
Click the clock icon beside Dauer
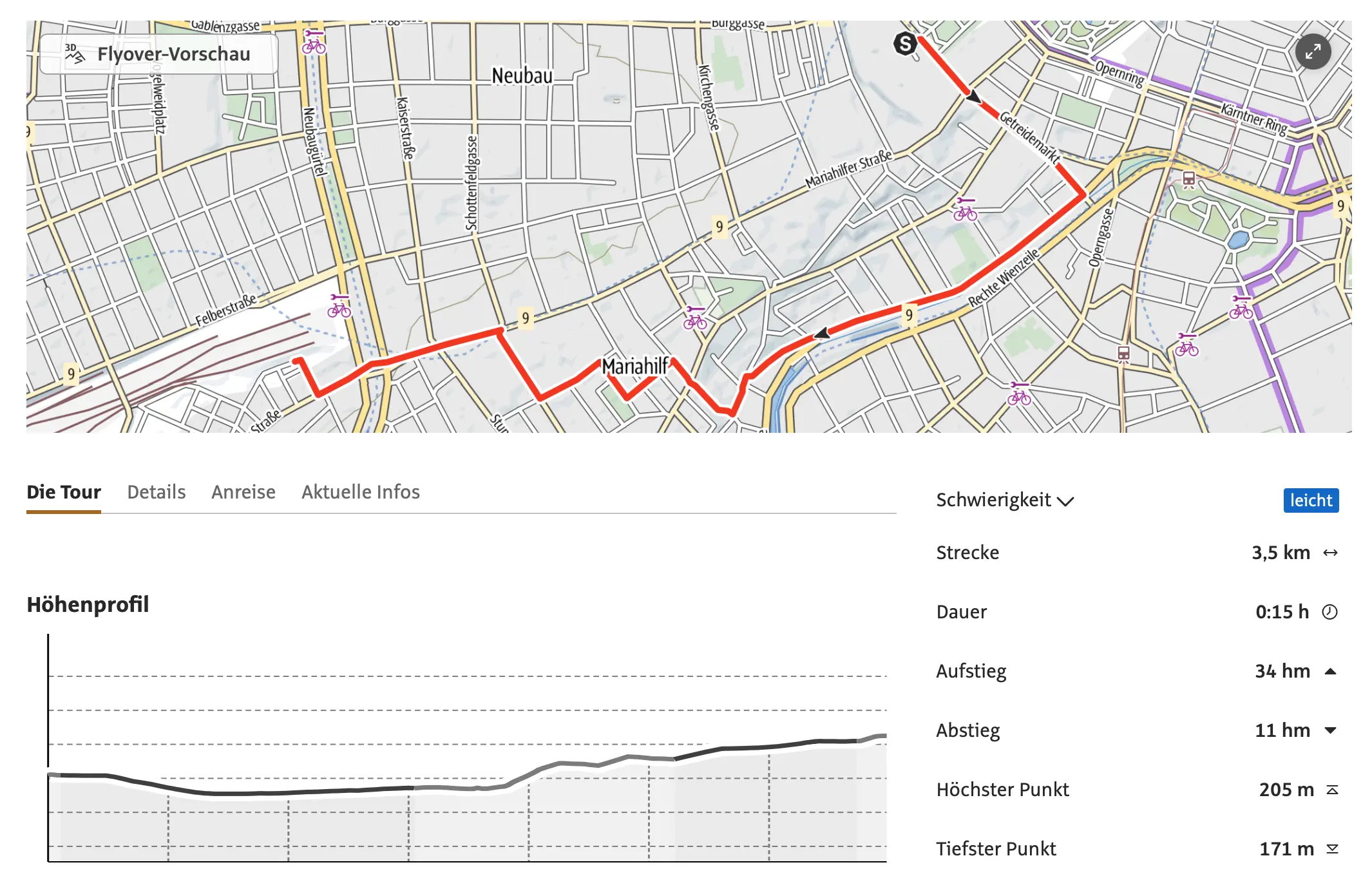1329,612
